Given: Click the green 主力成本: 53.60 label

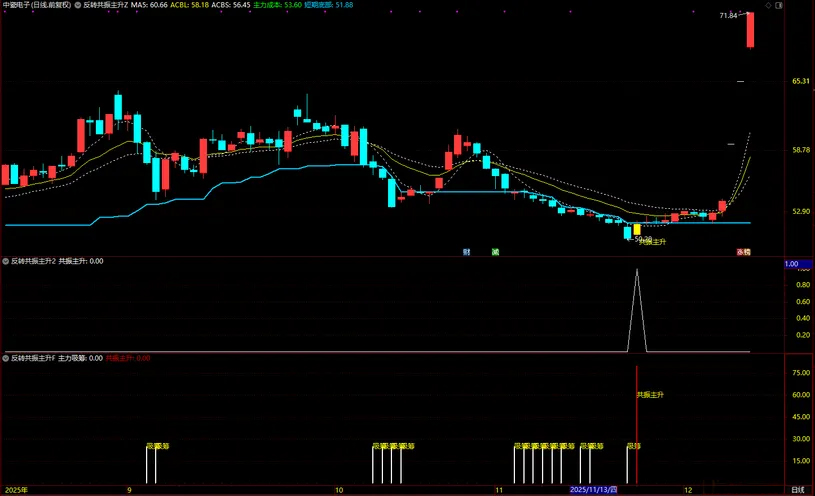Looking at the screenshot, I should point(277,5).
